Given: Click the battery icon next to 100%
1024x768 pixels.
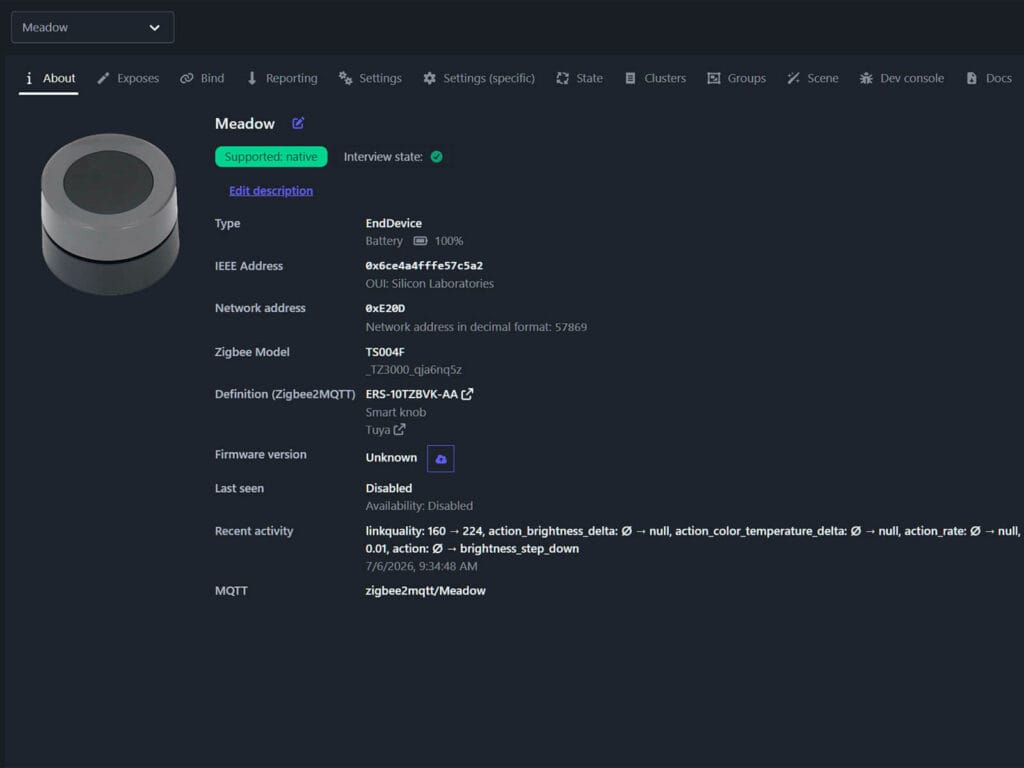Looking at the screenshot, I should click(x=420, y=241).
